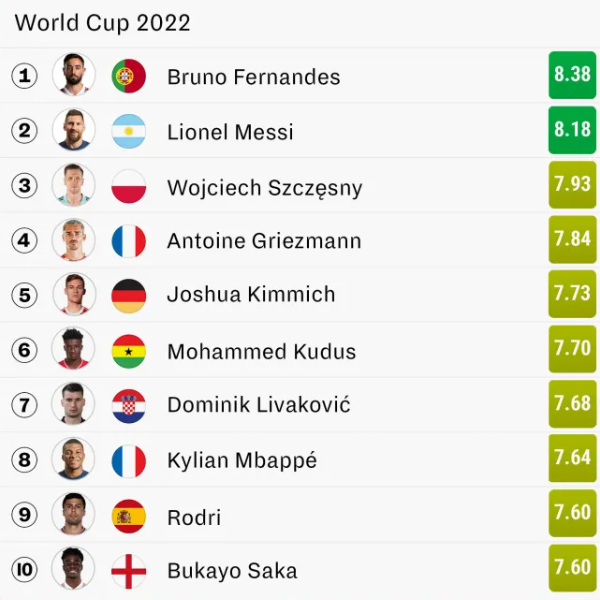Click the 8.38 rating badge
The image size is (600, 600).
click(572, 75)
